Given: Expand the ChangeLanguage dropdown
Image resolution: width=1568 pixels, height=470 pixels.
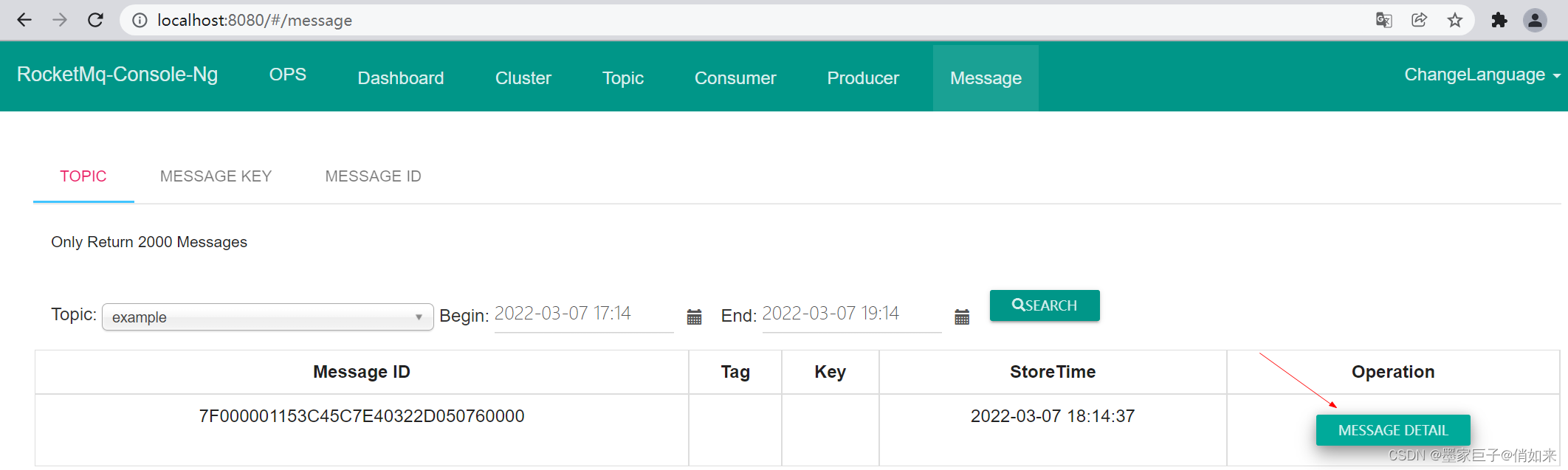Looking at the screenshot, I should 1482,75.
